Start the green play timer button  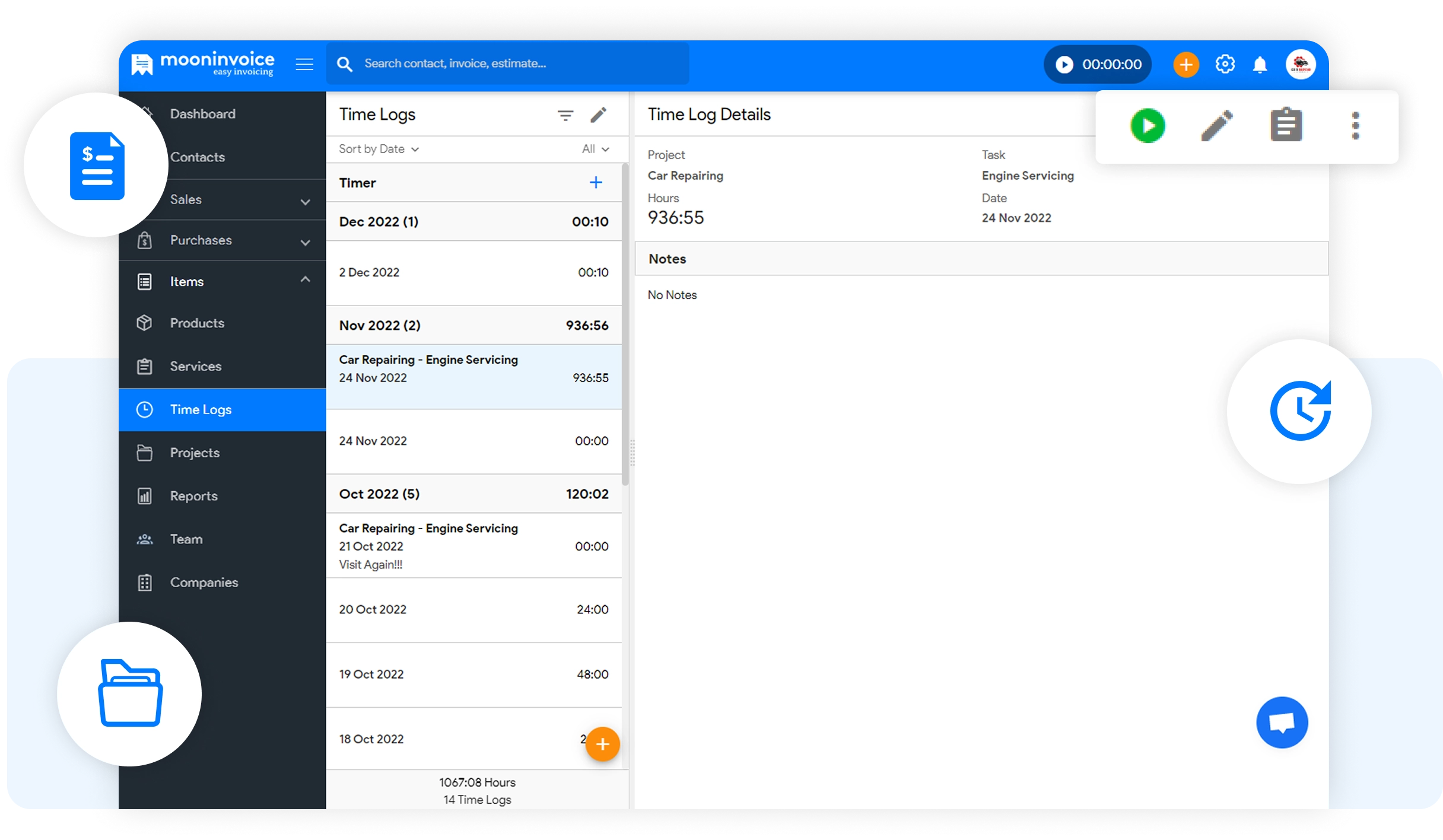point(1148,126)
